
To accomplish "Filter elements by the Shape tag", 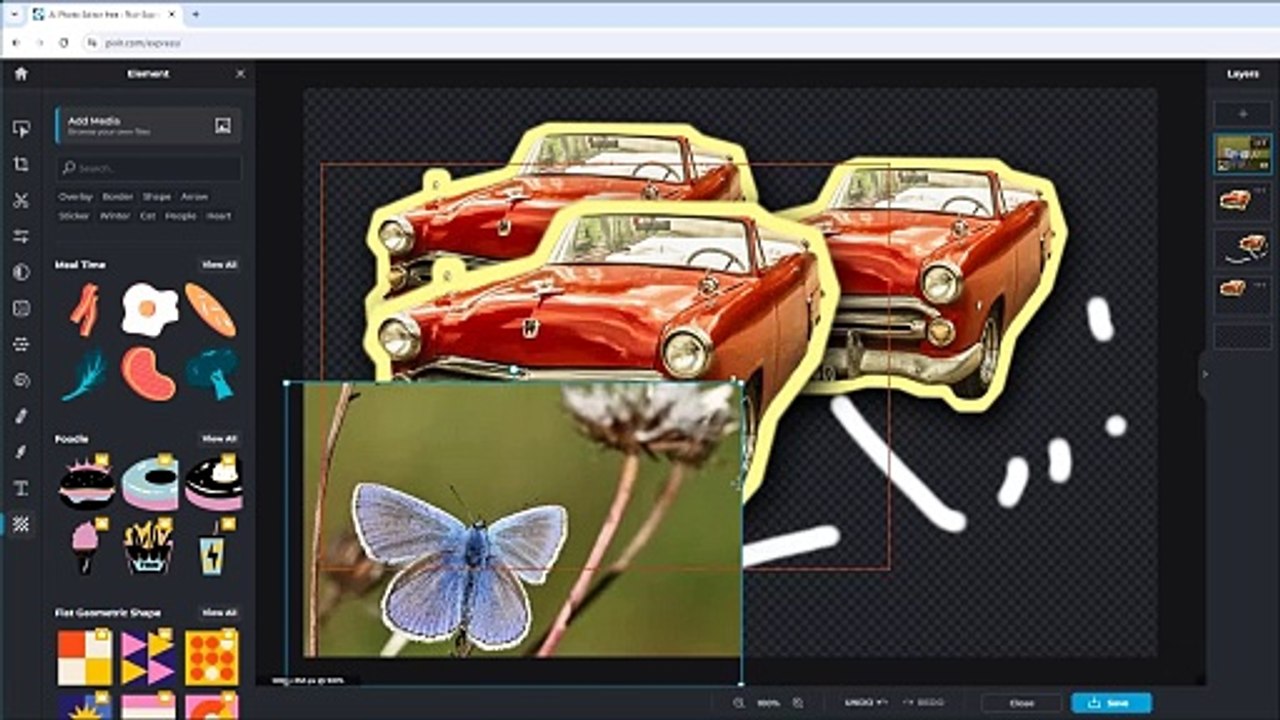I will [x=157, y=197].
